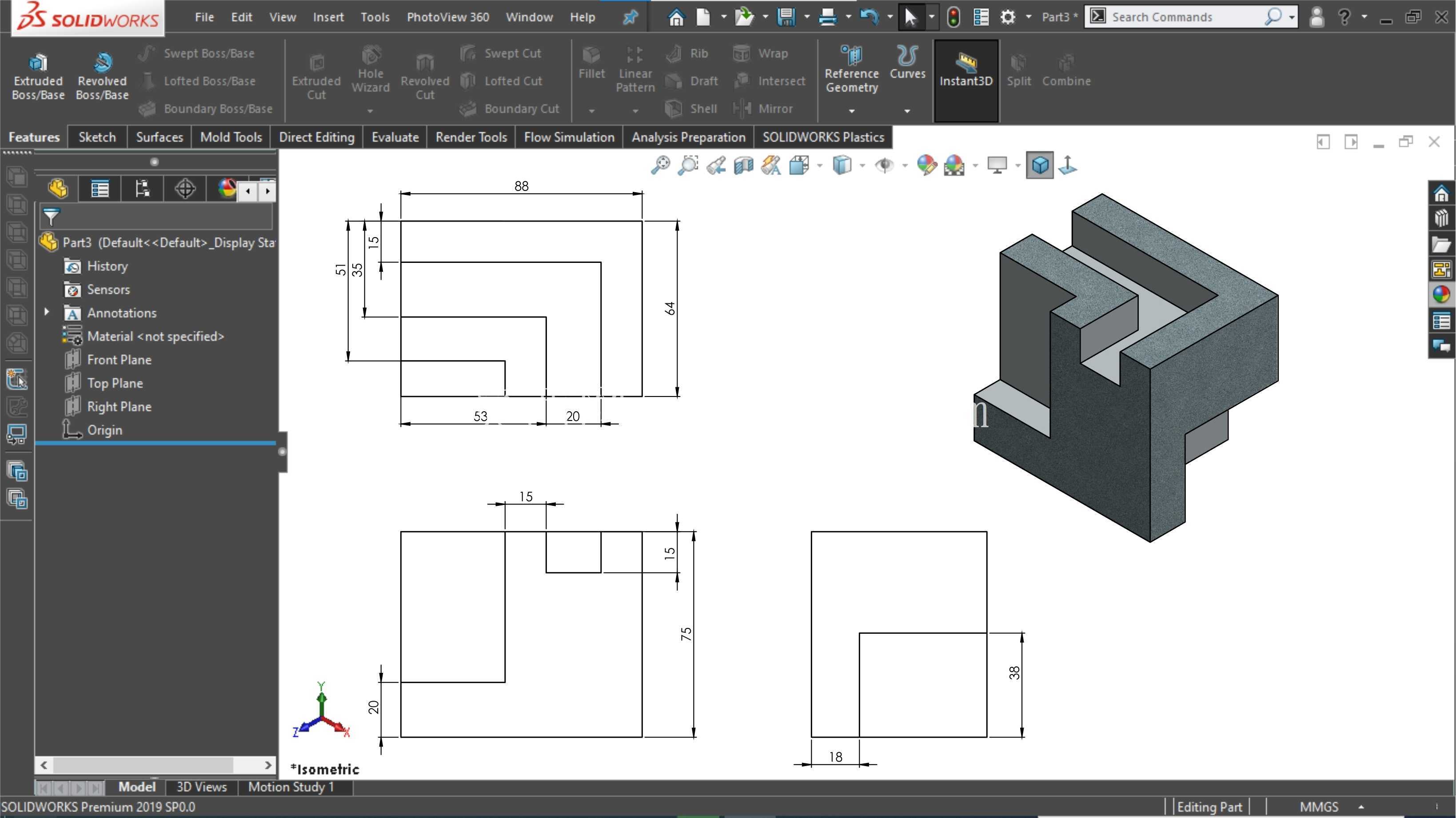Save the document with Save icon
This screenshot has height=818, width=1456.
click(786, 17)
